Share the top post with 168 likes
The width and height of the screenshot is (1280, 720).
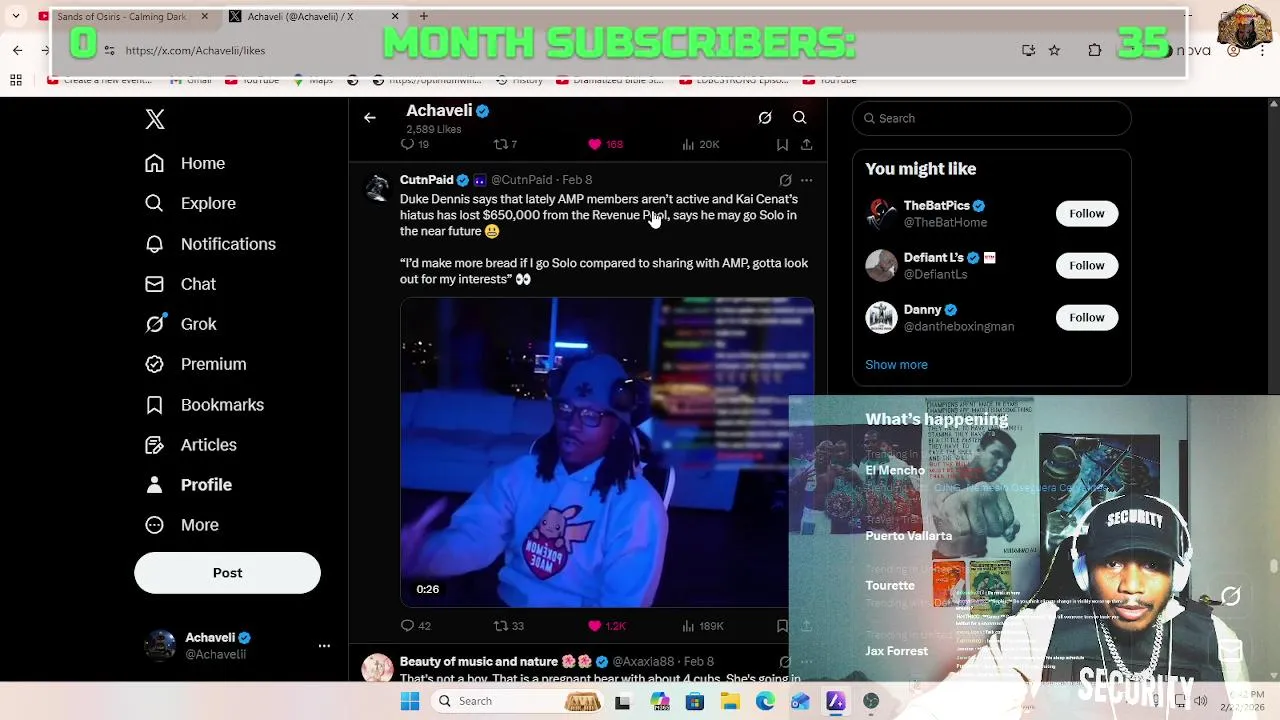[x=806, y=145]
